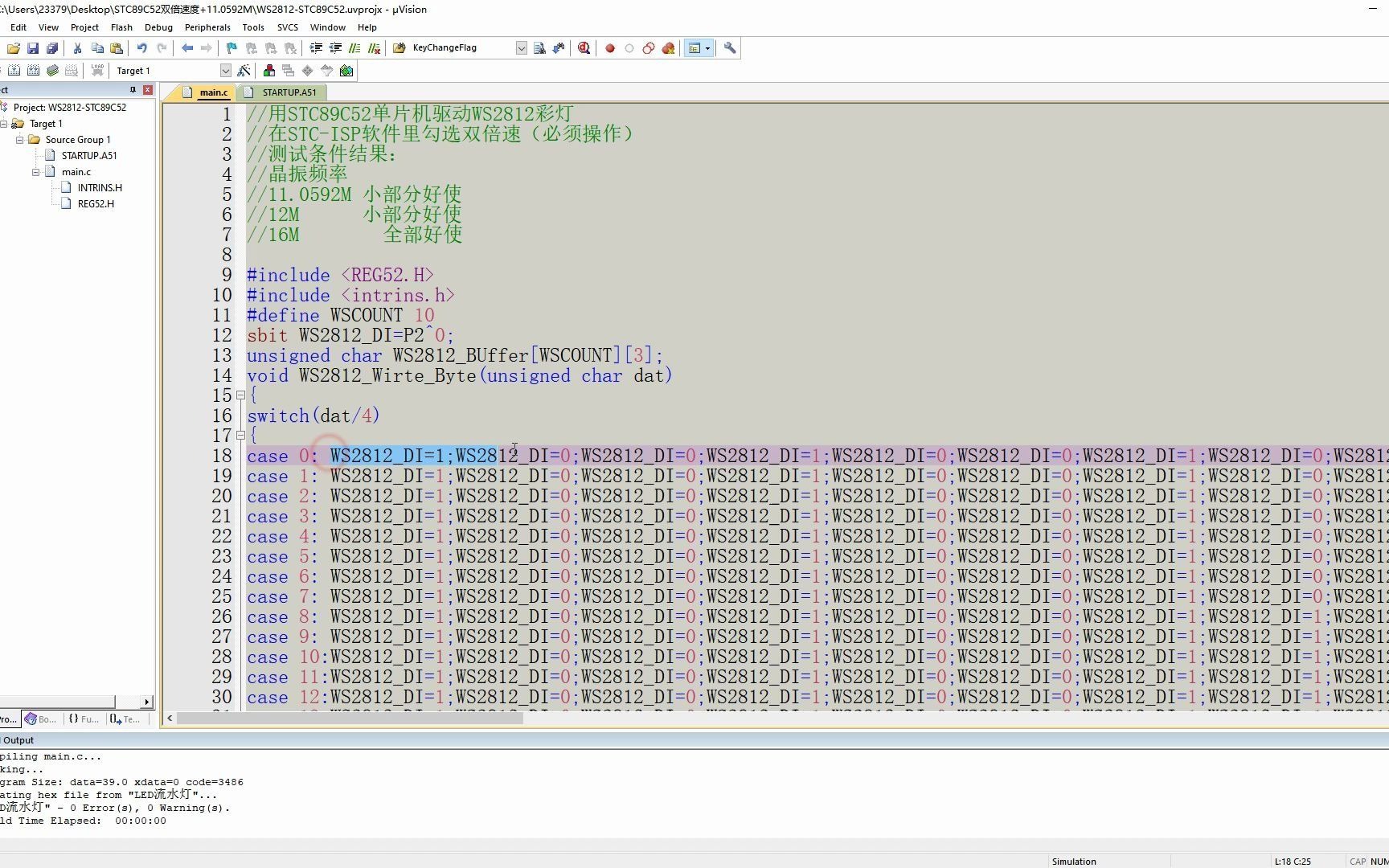This screenshot has height=868, width=1389.
Task: Open the Help menu
Action: (367, 27)
